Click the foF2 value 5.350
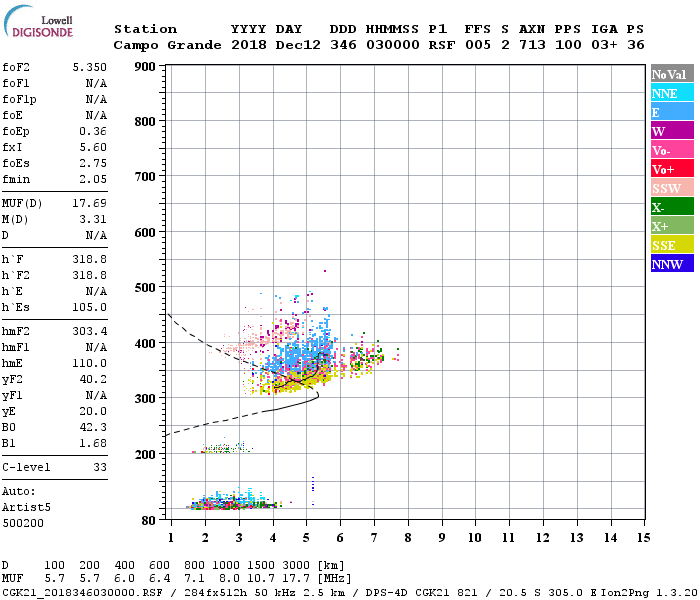700x600 pixels. point(90,67)
